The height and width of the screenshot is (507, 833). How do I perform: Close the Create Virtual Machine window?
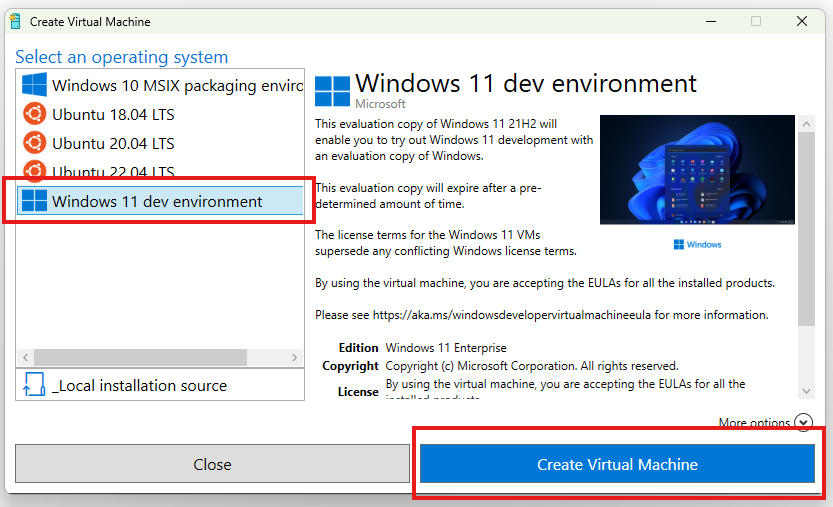802,21
